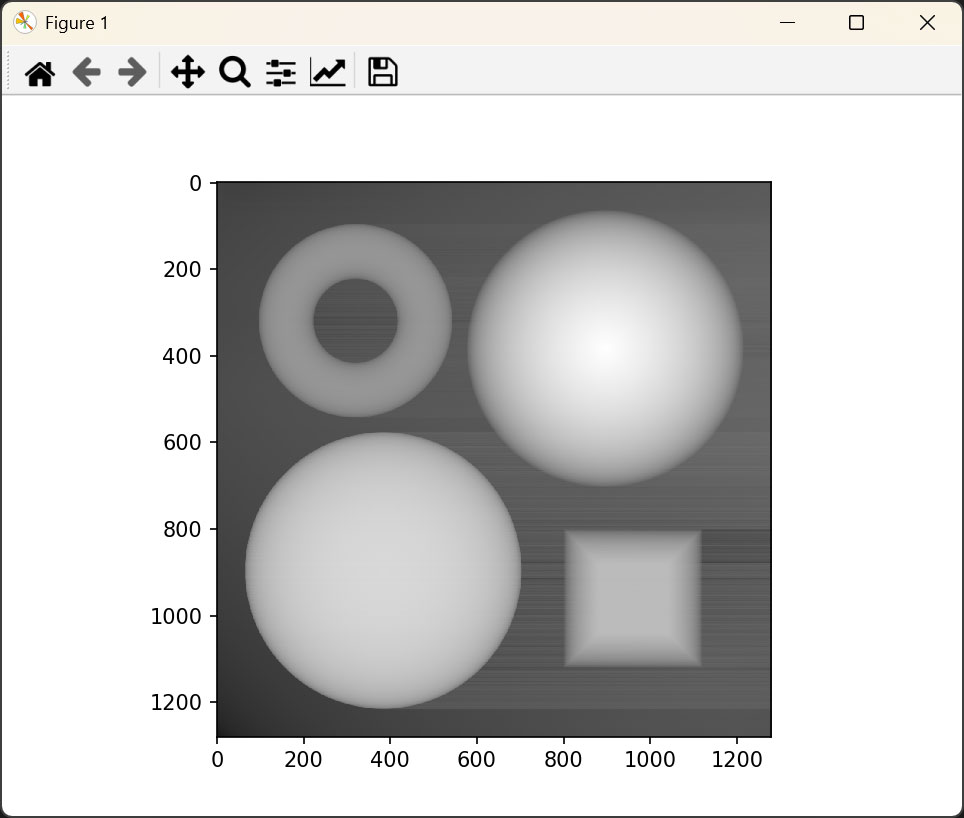Image resolution: width=964 pixels, height=818 pixels.
Task: Maximize the Figure 1 window
Action: [x=856, y=23]
